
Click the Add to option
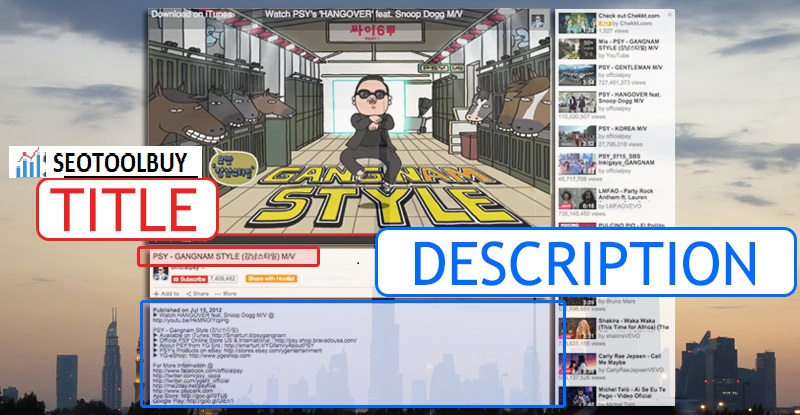(x=166, y=294)
